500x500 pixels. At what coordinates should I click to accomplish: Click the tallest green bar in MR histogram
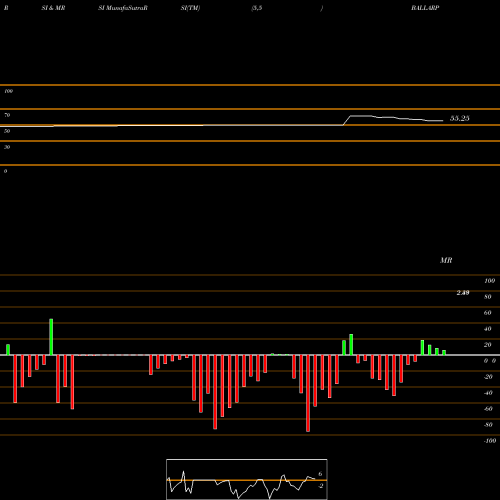click(x=51, y=337)
